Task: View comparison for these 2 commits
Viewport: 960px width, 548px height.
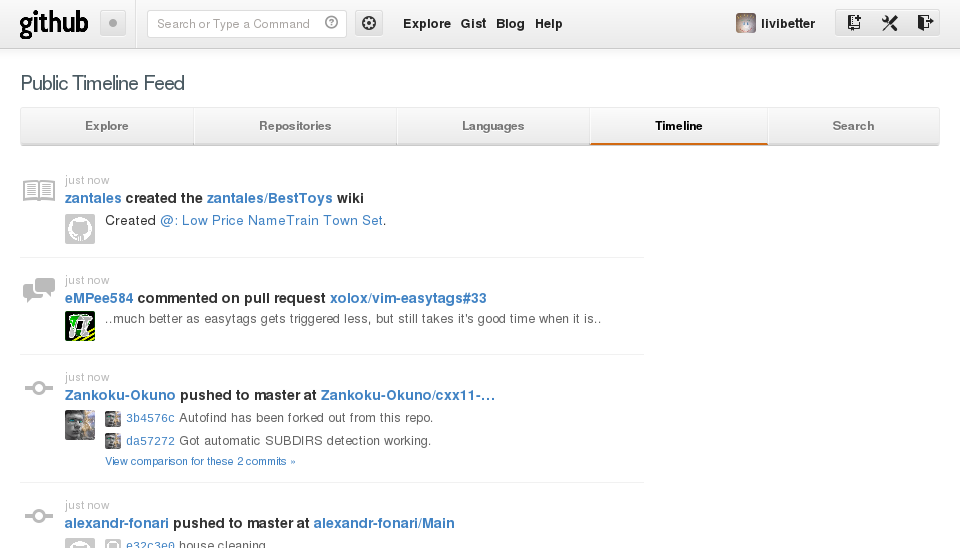Action: point(200,461)
